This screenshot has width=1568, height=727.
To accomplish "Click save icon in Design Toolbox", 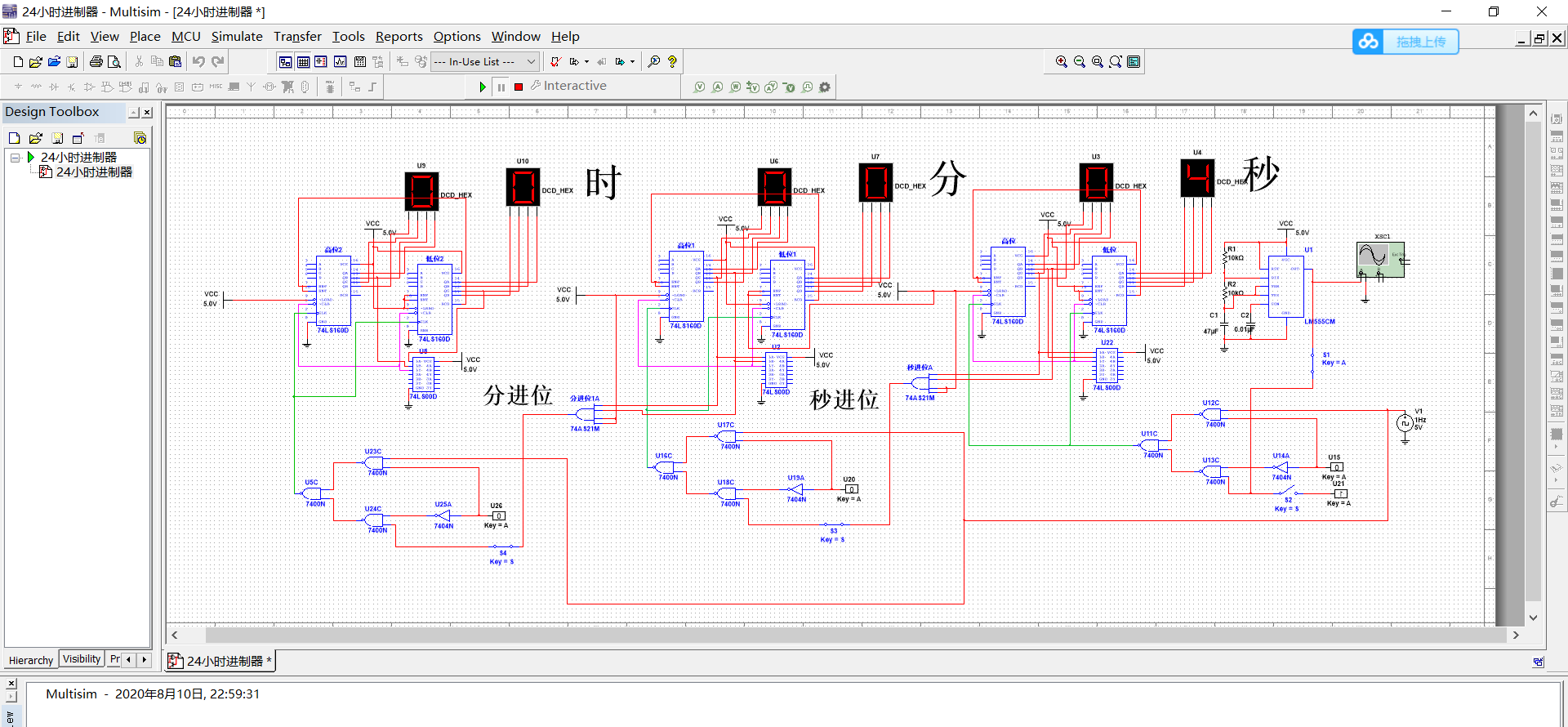I will tap(57, 138).
